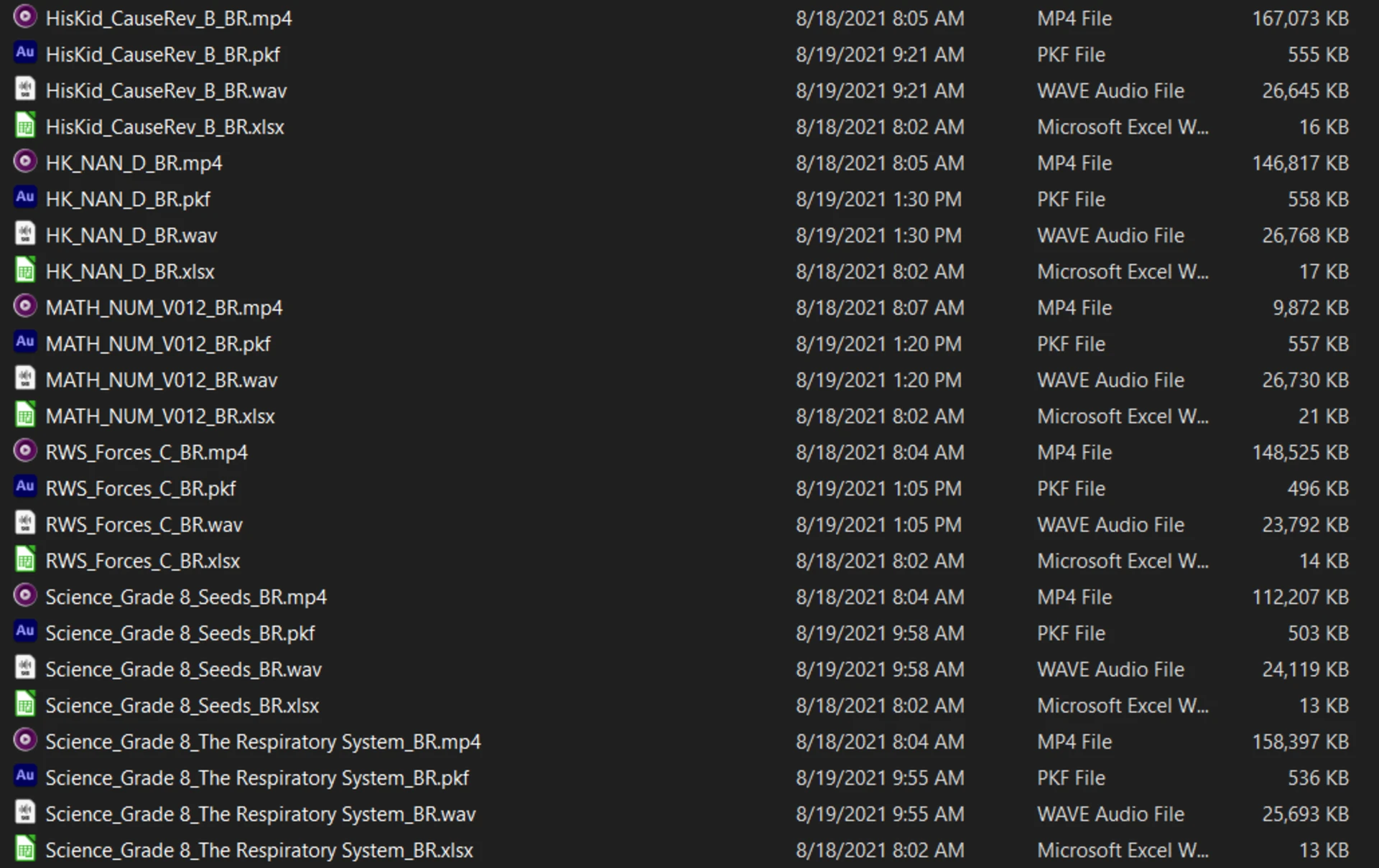Image resolution: width=1379 pixels, height=868 pixels.
Task: Click the MP4 icon for HisKid_CauseRev_B_BR.mp4
Action: [25, 17]
